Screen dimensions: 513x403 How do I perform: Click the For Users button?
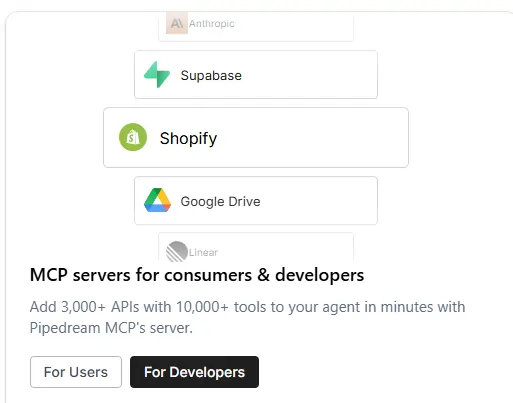tap(76, 372)
